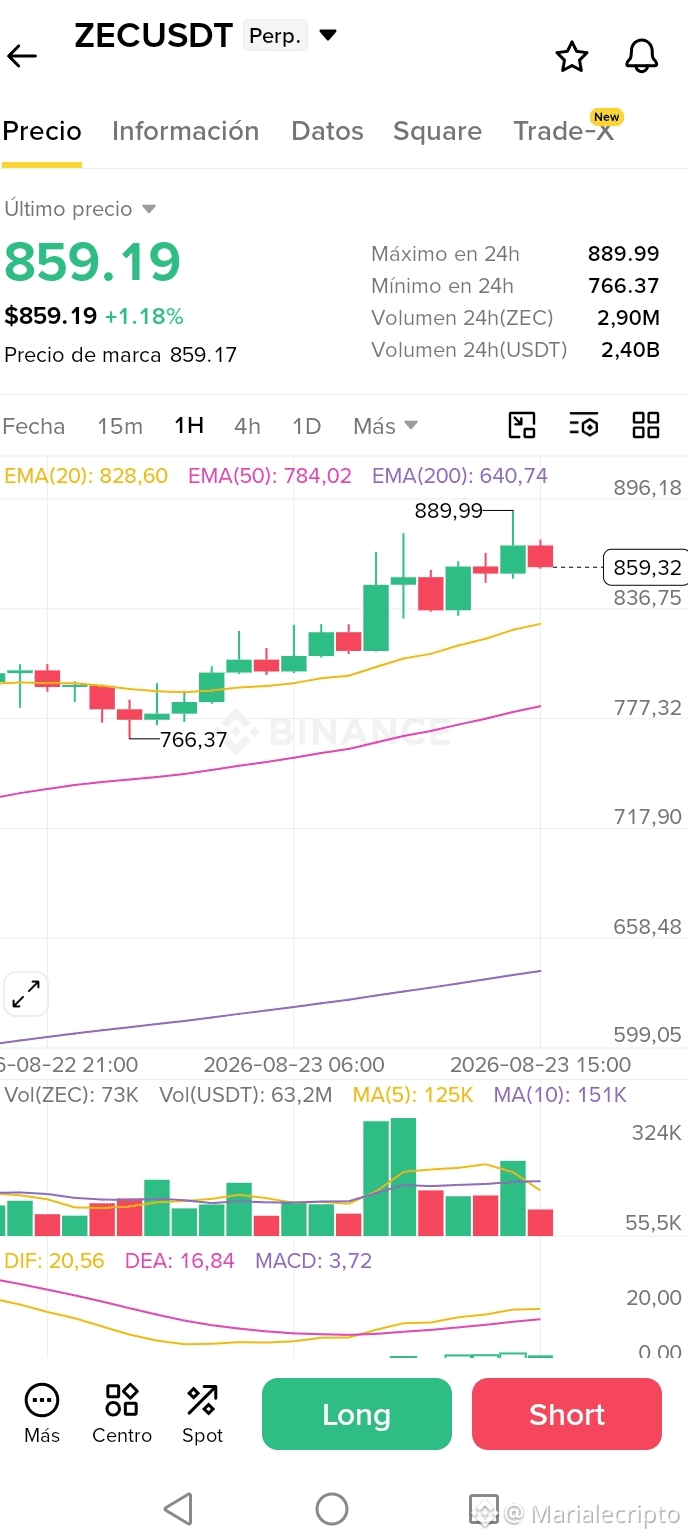
Task: Tap Android recent apps navigation button
Action: (484, 1509)
